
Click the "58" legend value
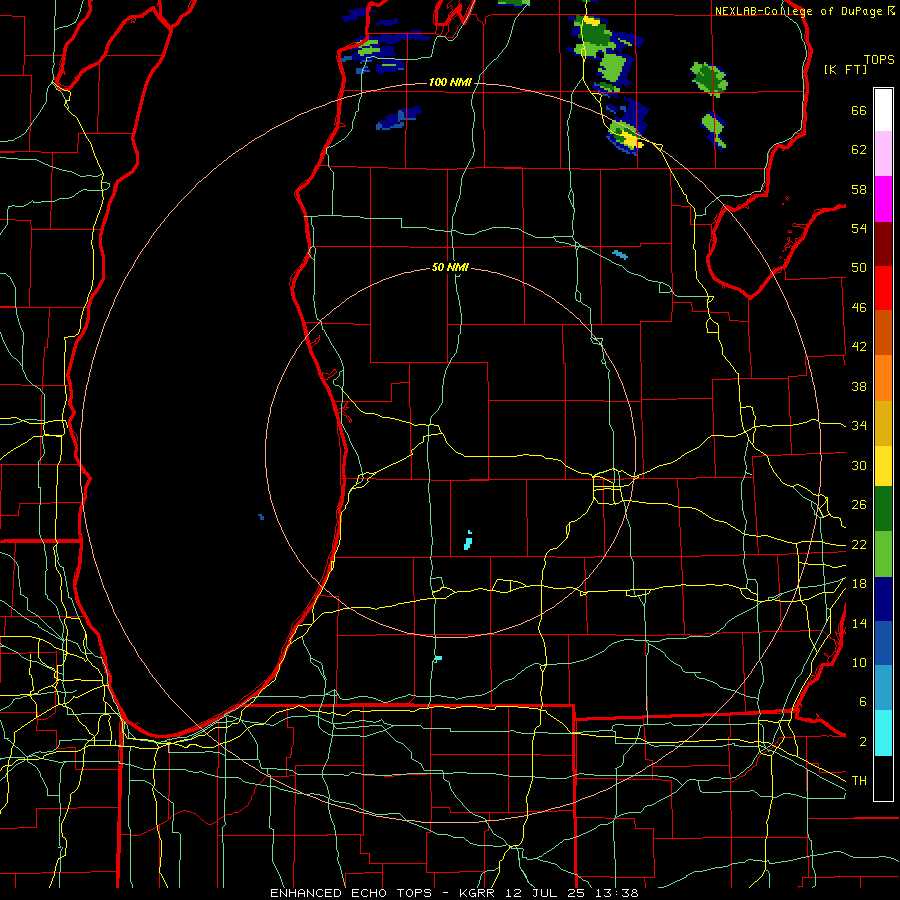pos(859,189)
